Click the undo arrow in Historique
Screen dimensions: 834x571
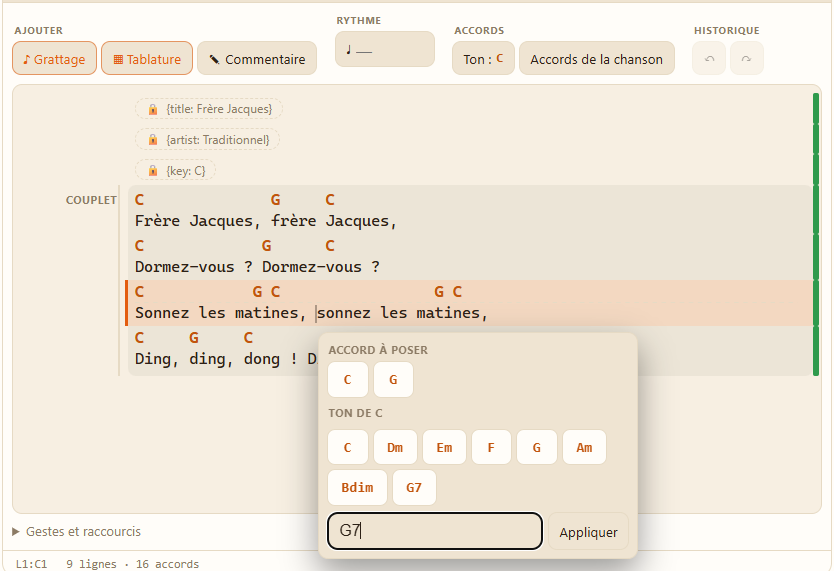click(709, 58)
